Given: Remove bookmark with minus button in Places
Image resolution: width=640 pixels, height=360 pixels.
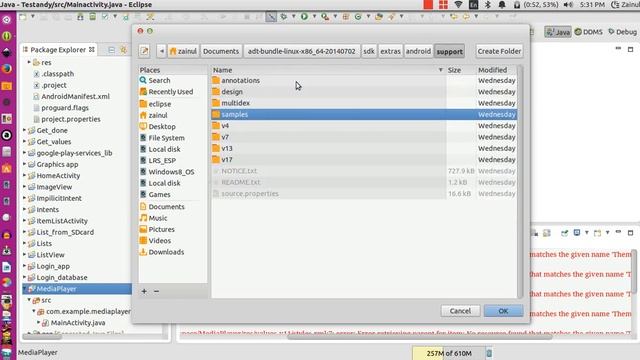Looking at the screenshot, I should pyautogui.click(x=156, y=291).
